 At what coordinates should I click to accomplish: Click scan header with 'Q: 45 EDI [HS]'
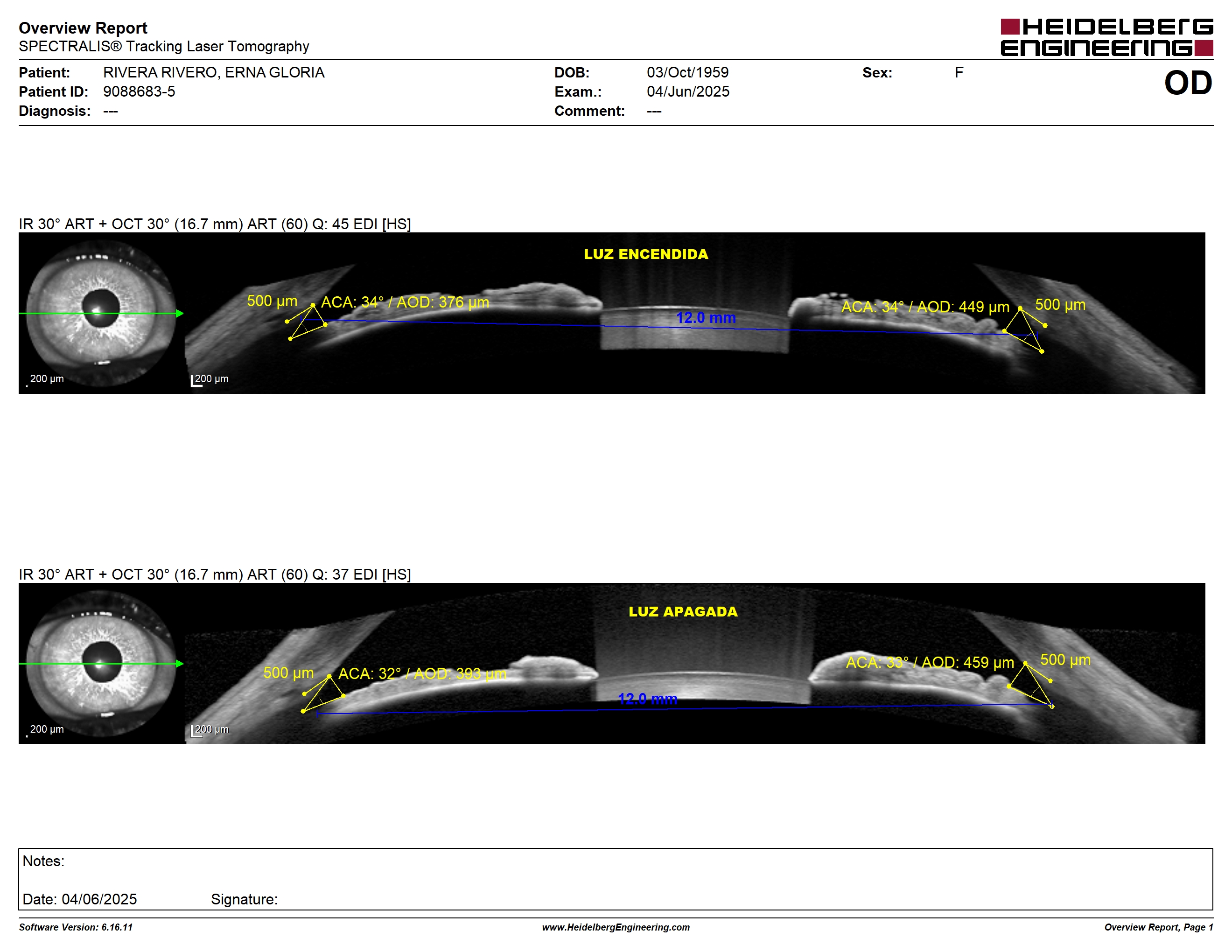tap(215, 224)
